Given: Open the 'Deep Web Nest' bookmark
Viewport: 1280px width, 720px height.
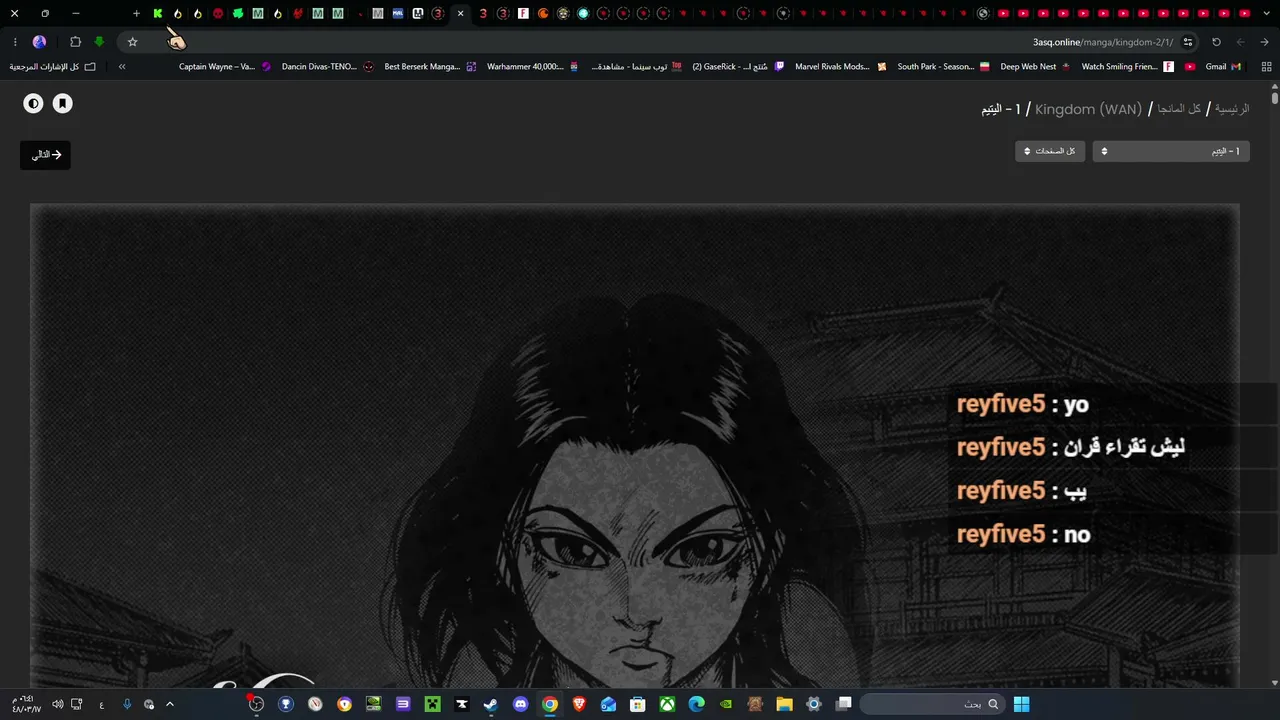Looking at the screenshot, I should pyautogui.click(x=1035, y=67).
